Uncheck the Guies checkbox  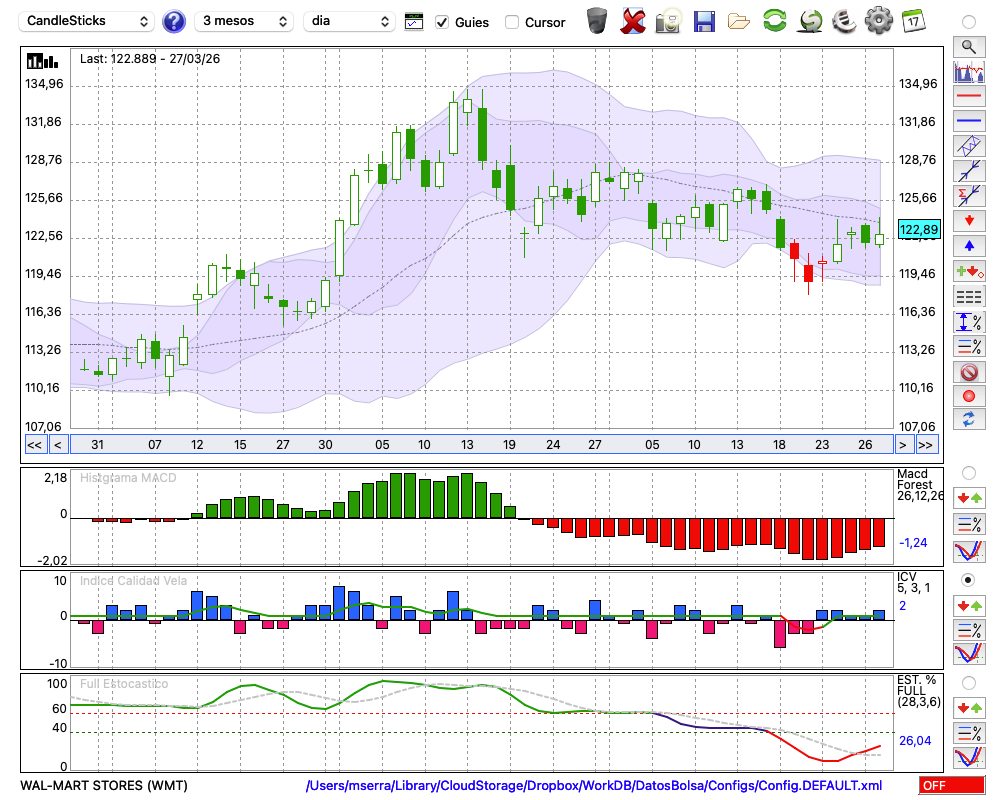[x=442, y=22]
